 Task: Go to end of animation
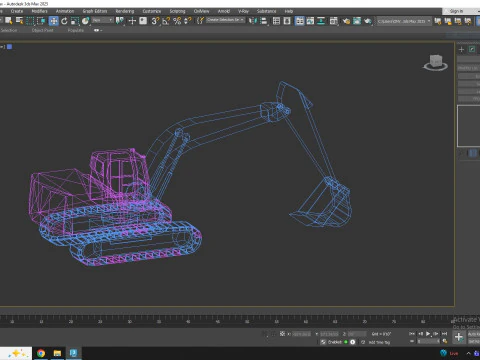coord(444,333)
